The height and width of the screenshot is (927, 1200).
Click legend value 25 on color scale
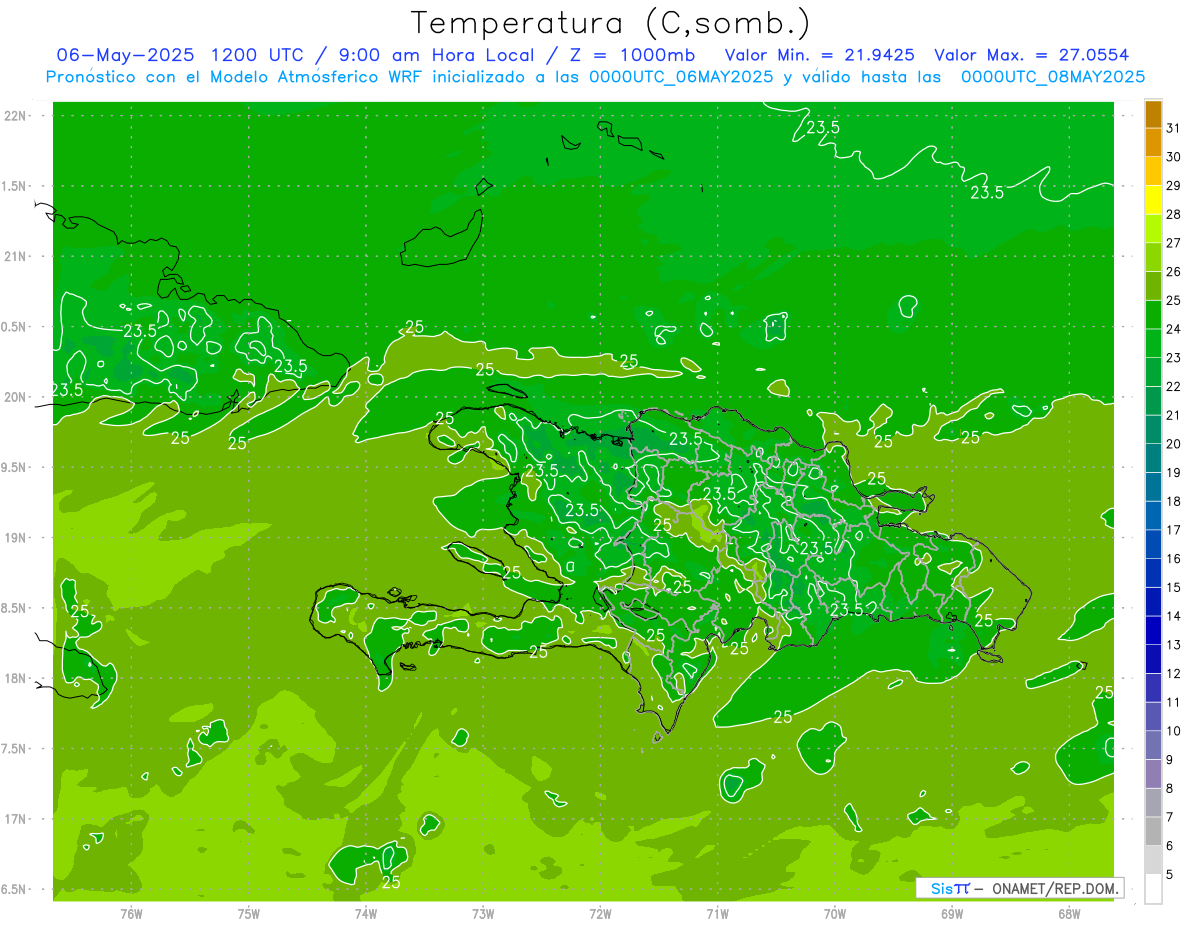(x=1174, y=300)
